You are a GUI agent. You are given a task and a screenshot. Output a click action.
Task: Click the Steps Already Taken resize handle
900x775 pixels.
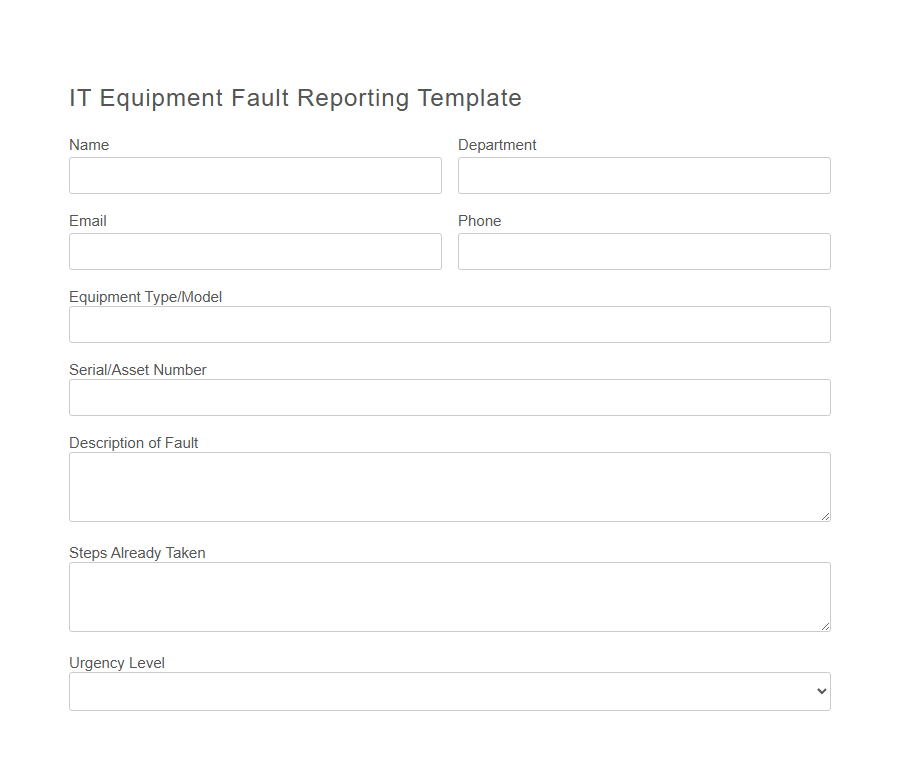click(826, 625)
